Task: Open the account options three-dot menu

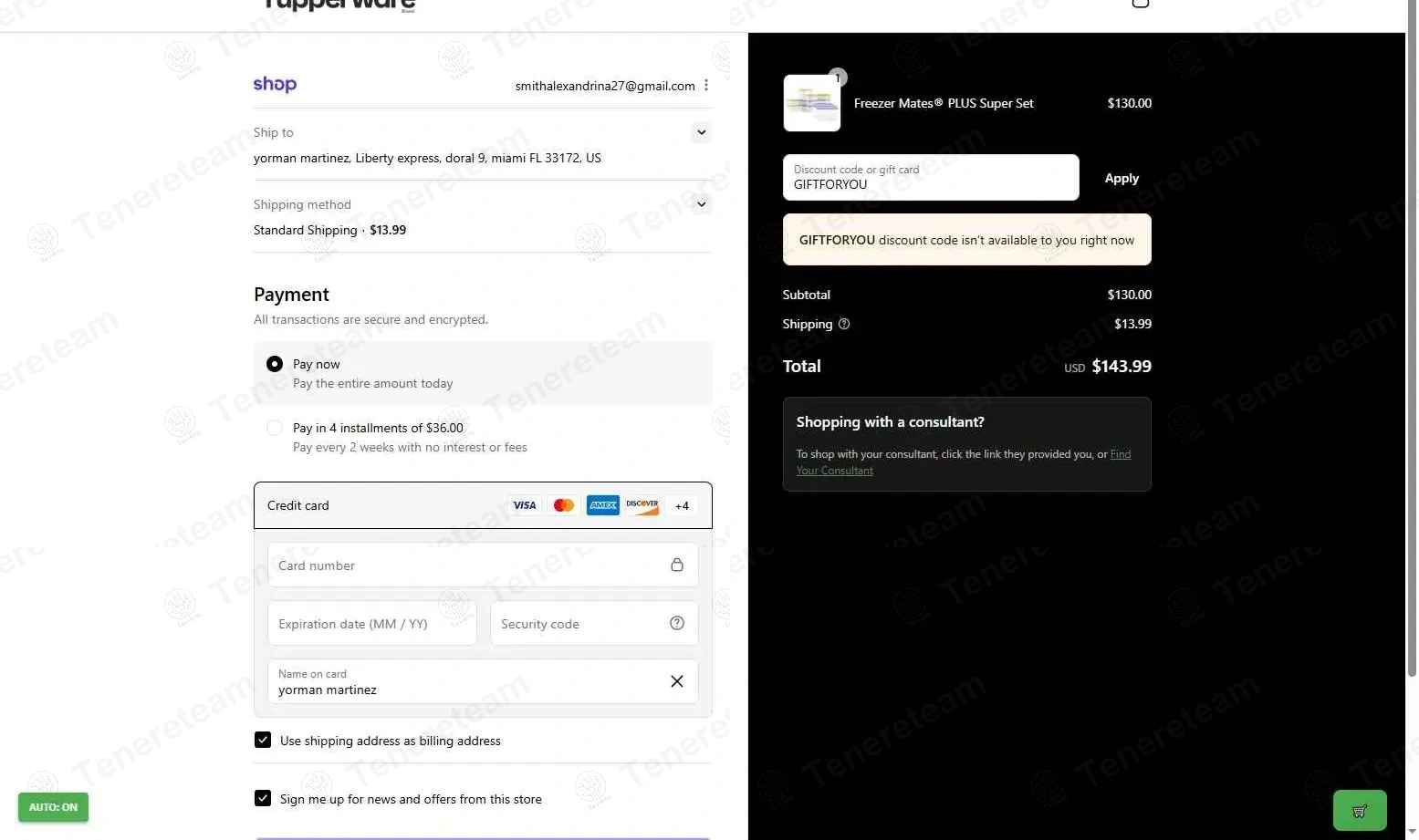Action: 705,85
